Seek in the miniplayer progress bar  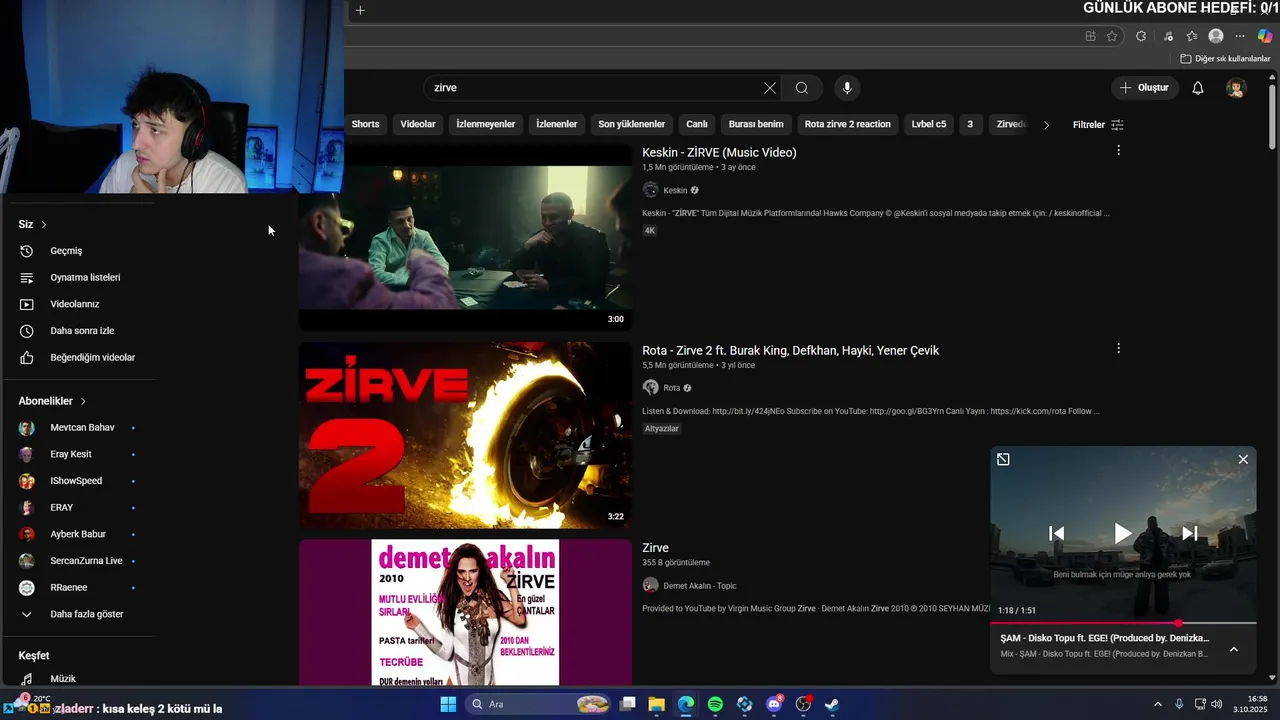tap(1123, 623)
